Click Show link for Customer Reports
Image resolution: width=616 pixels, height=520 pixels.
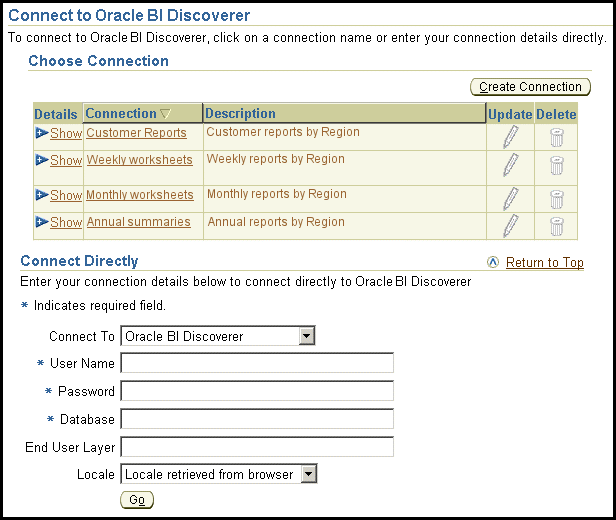66,134
